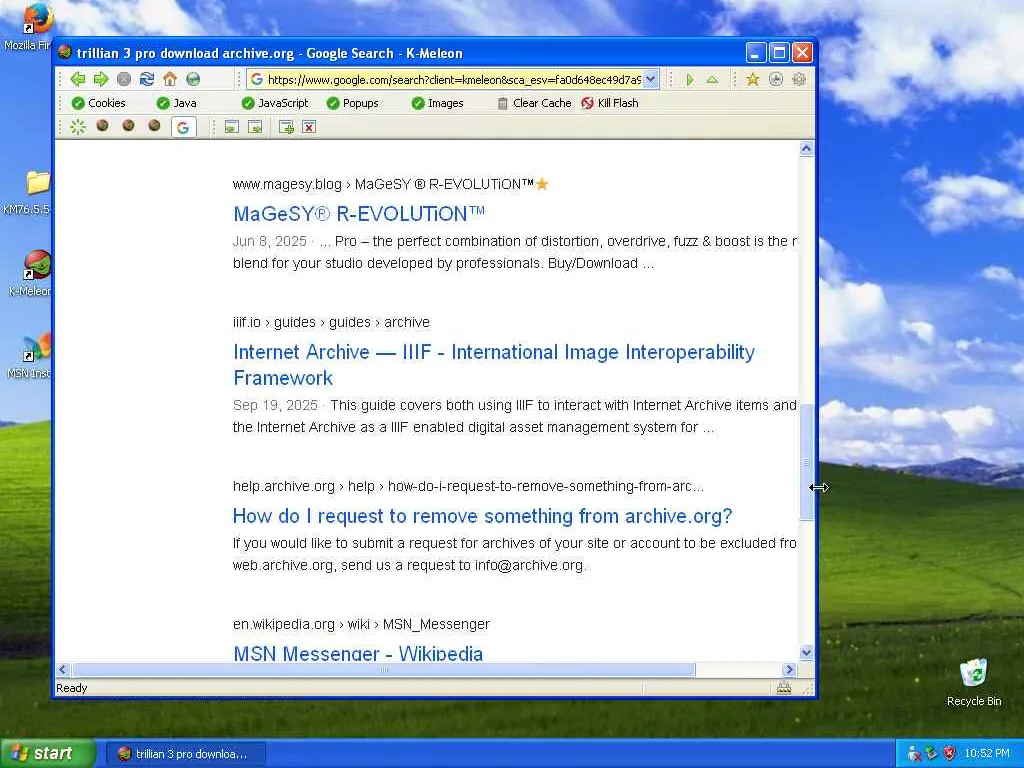Toggle Images loading

pos(437,103)
